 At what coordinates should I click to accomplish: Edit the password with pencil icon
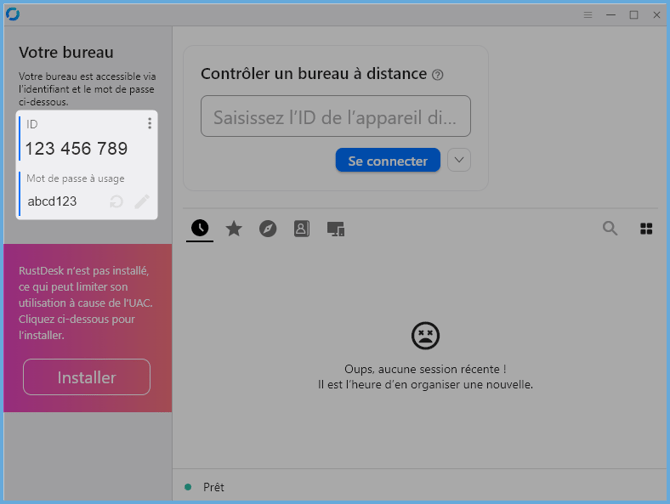142,201
